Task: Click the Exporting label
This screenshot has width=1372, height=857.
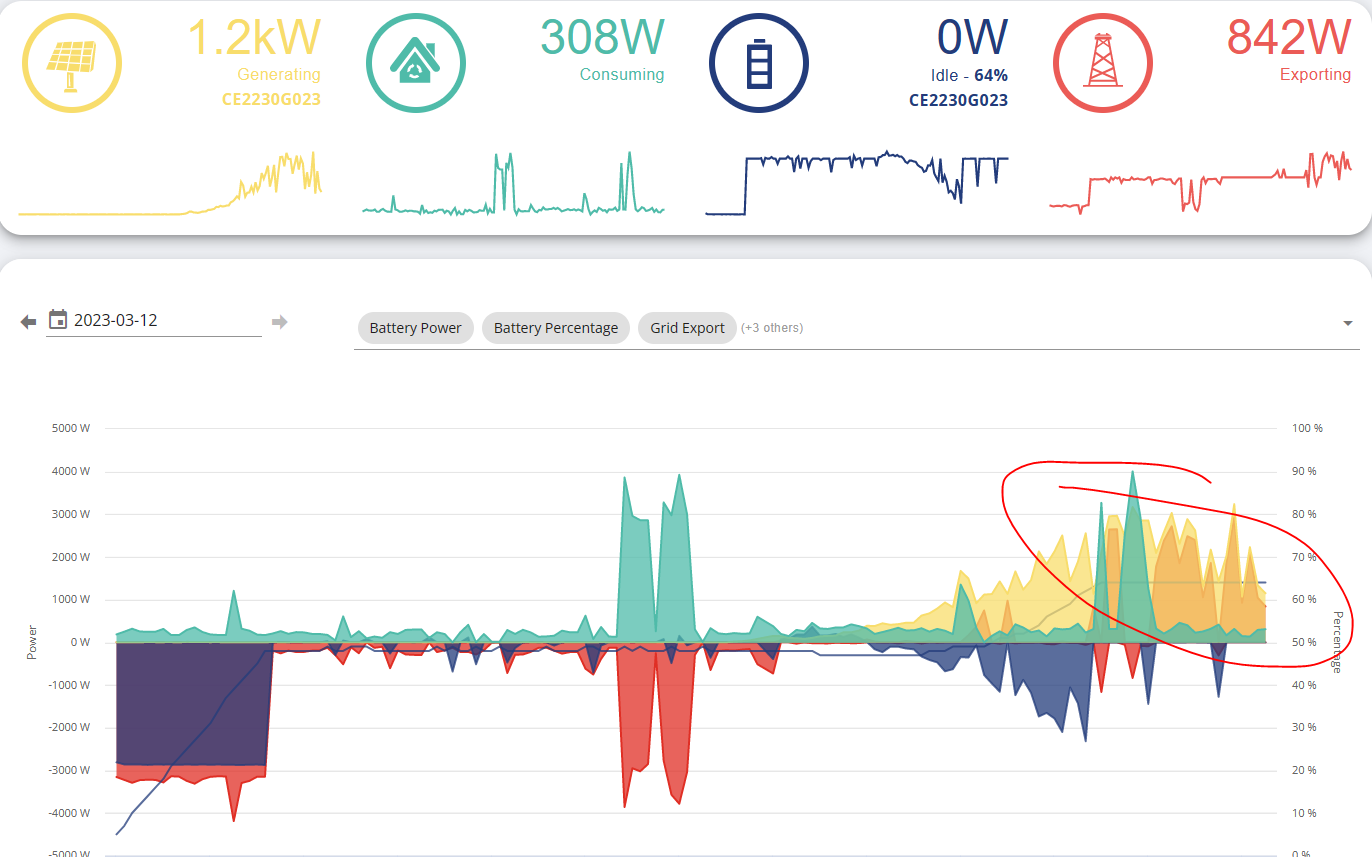Action: [1316, 74]
